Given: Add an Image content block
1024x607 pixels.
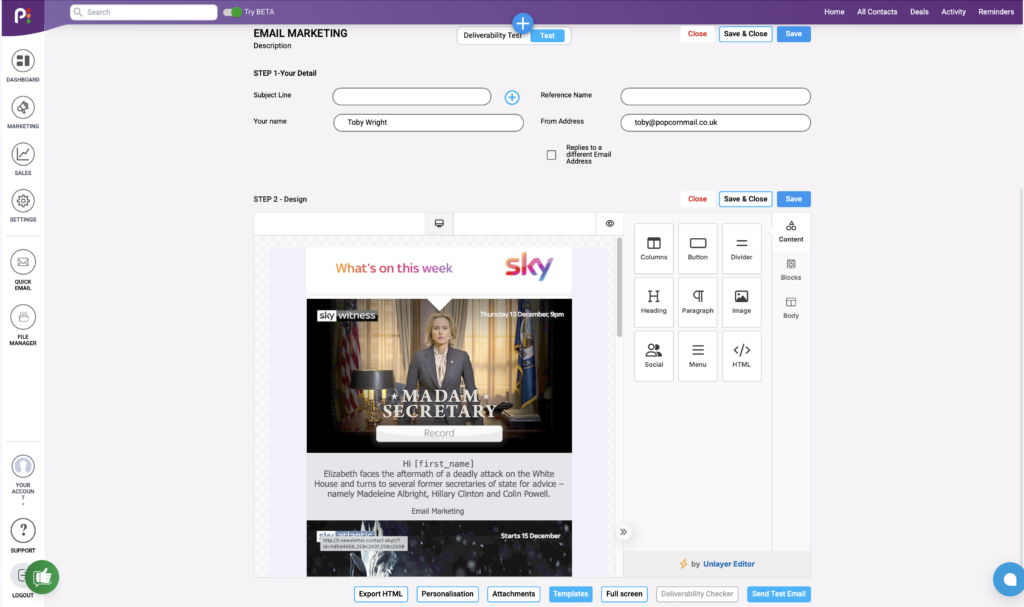Looking at the screenshot, I should pos(741,302).
